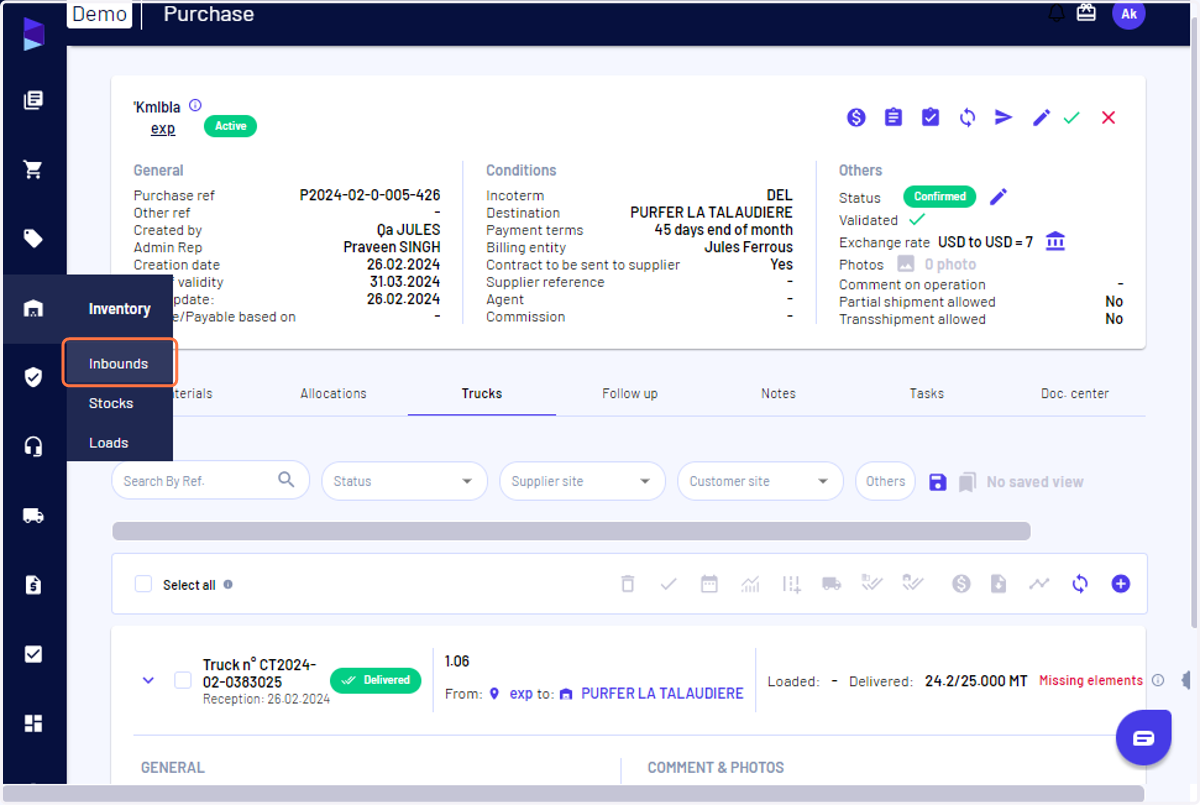Click the refresh icon in trucks toolbar

1080,584
